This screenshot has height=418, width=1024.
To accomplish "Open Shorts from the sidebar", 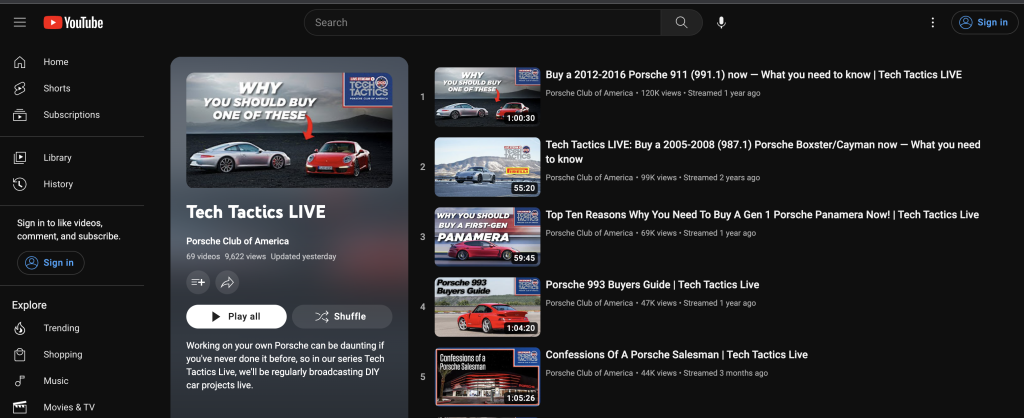I will (x=56, y=88).
